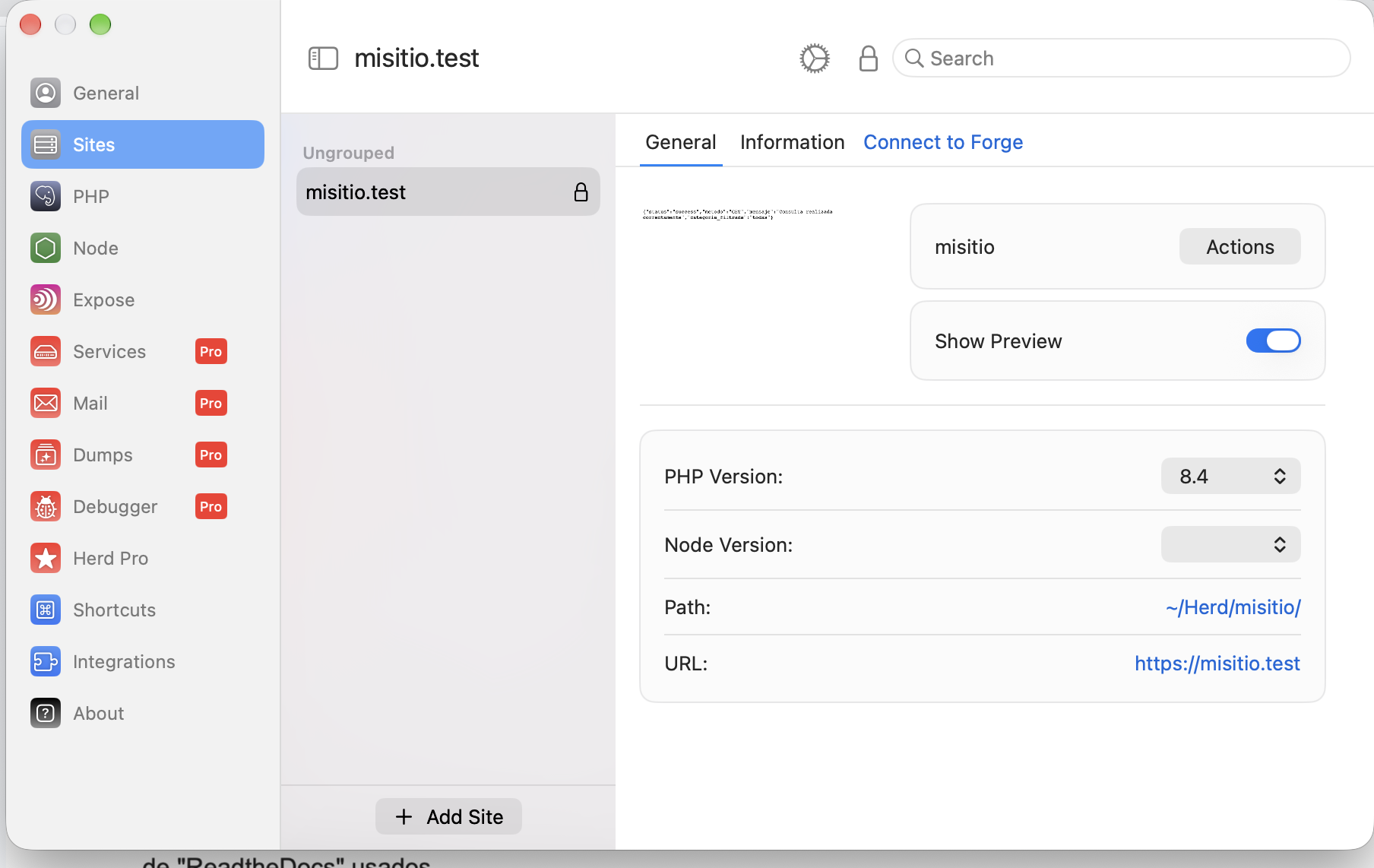The image size is (1374, 868).
Task: Open the ~/Herd/misitio/ path link
Action: (x=1233, y=607)
